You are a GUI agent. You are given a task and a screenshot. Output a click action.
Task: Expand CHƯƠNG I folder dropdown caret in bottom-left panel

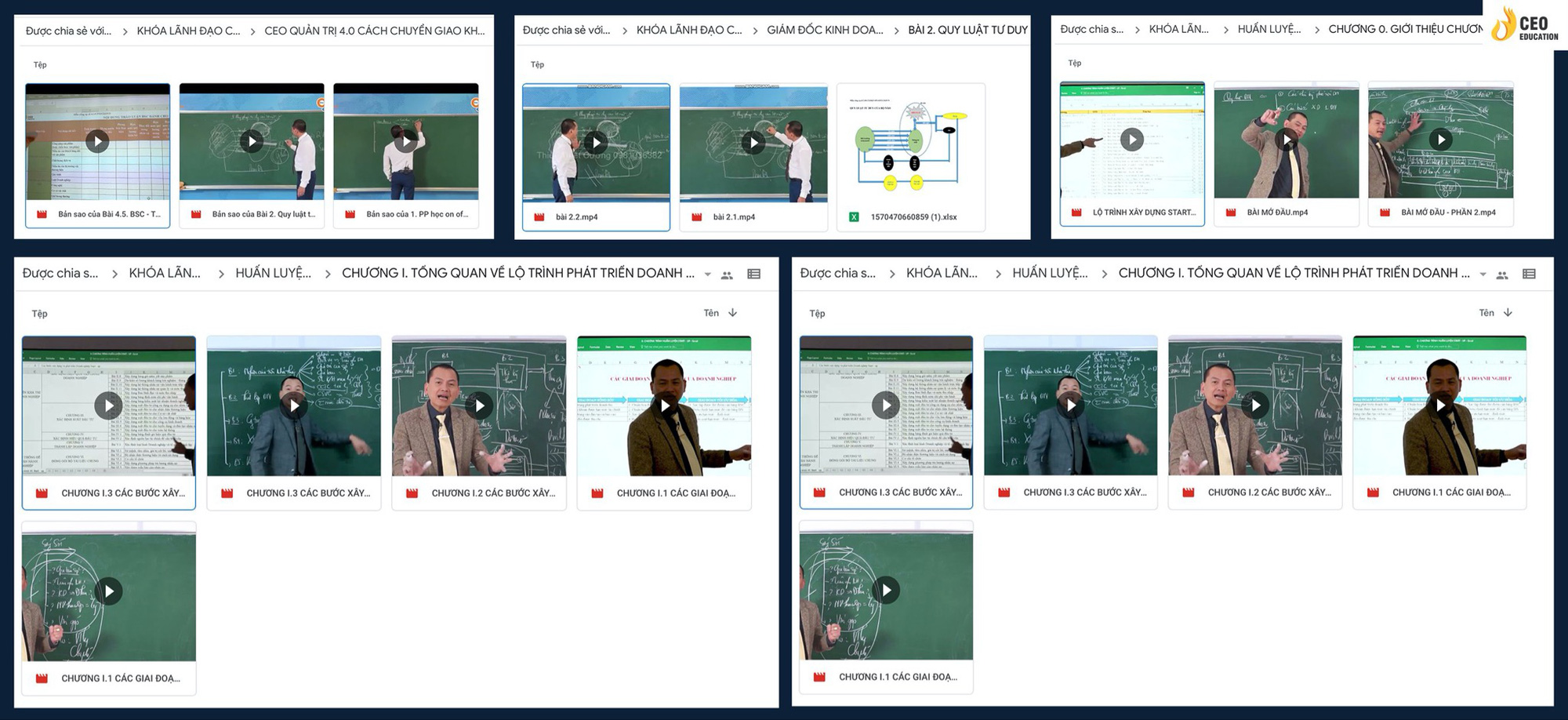[x=707, y=275]
